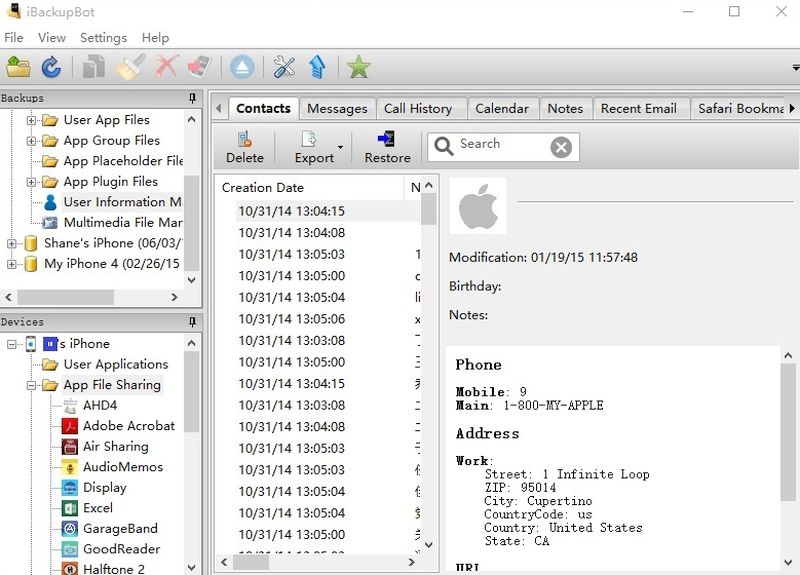Click the red X delete toolbar icon
Viewport: 800px width, 575px height.
(166, 67)
